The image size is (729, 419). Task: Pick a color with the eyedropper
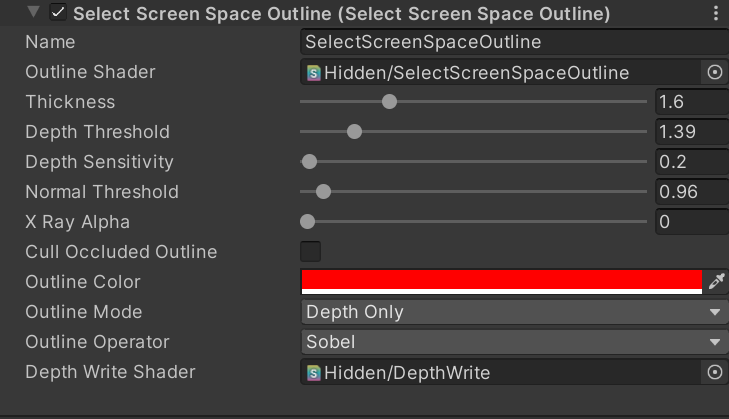(x=716, y=282)
